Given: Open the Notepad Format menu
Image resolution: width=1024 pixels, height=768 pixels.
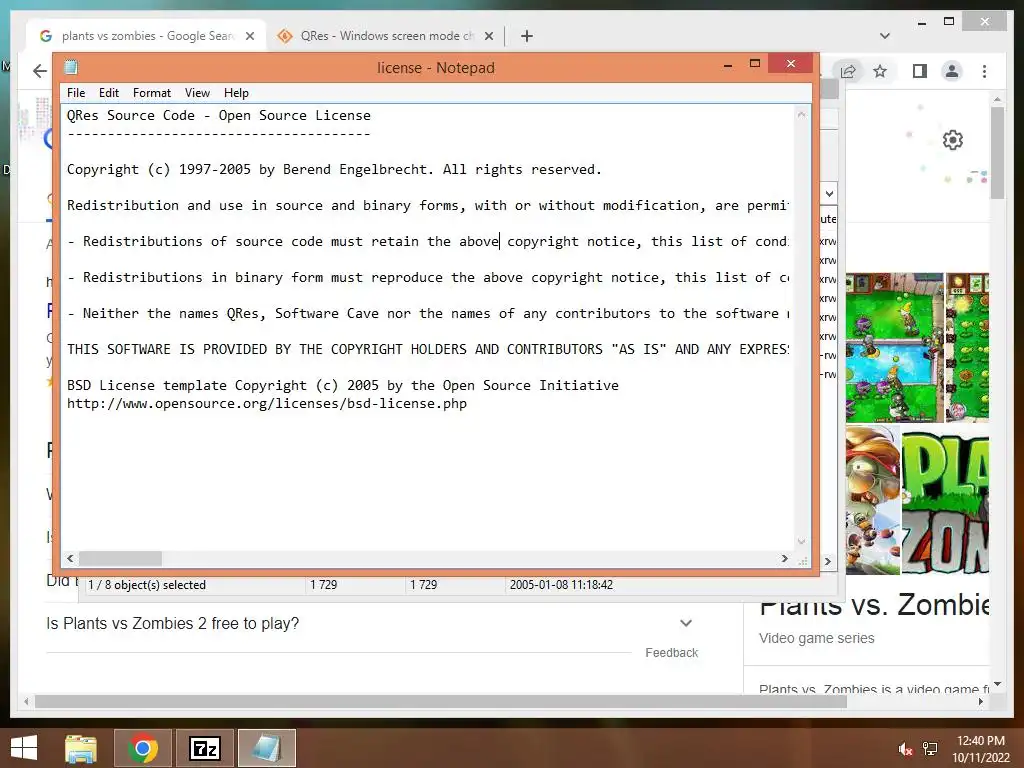Looking at the screenshot, I should point(152,93).
